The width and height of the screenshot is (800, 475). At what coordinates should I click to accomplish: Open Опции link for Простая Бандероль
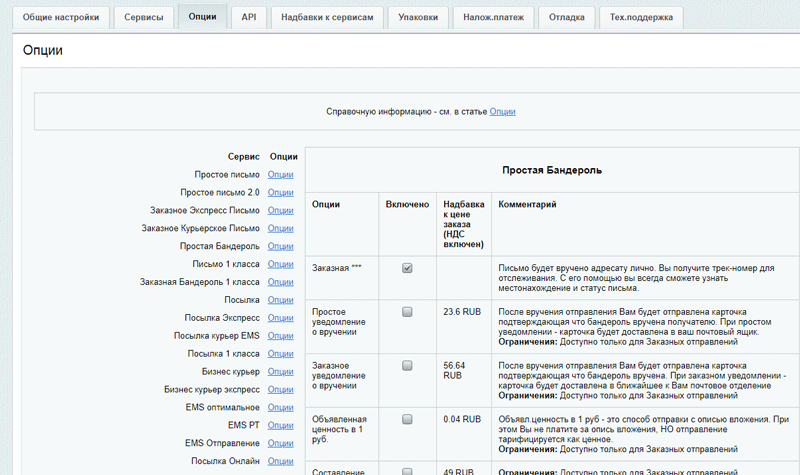281,246
